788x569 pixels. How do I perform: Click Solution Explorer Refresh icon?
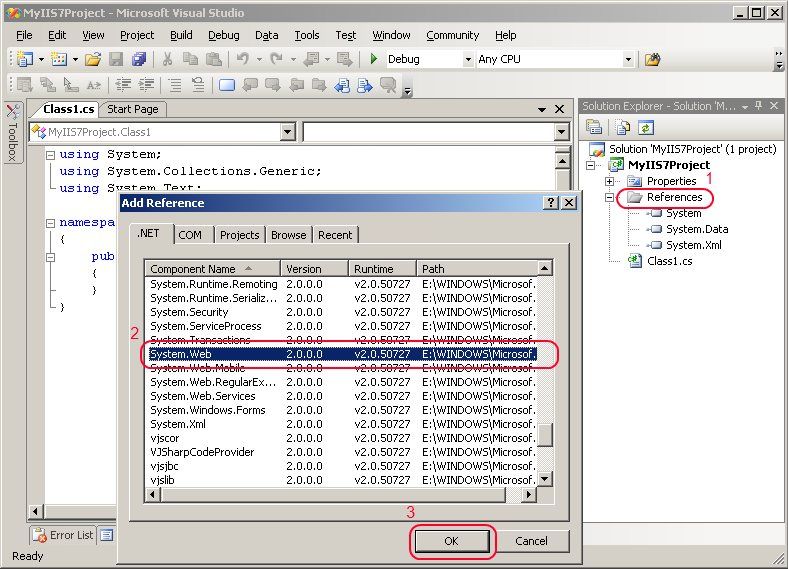coord(646,128)
